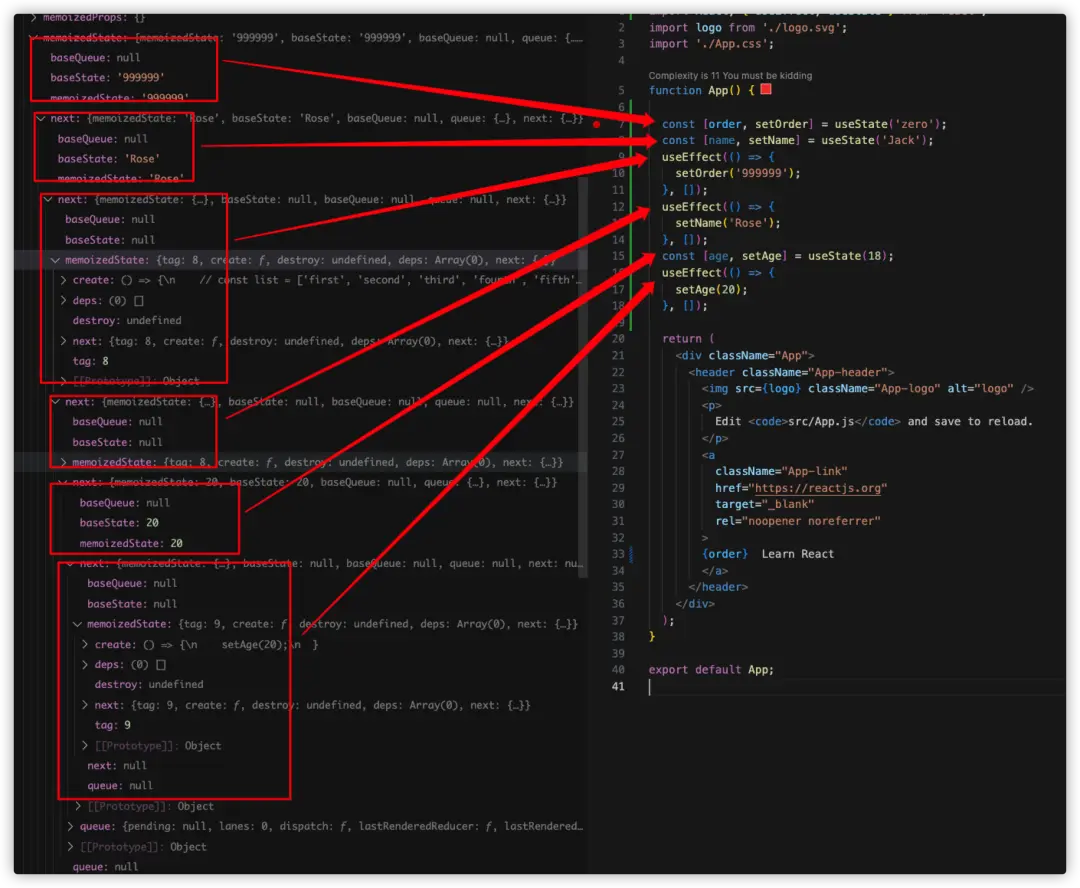Click the {order} Learn React line
Viewport: 1080px width, 888px height.
pyautogui.click(x=767, y=554)
